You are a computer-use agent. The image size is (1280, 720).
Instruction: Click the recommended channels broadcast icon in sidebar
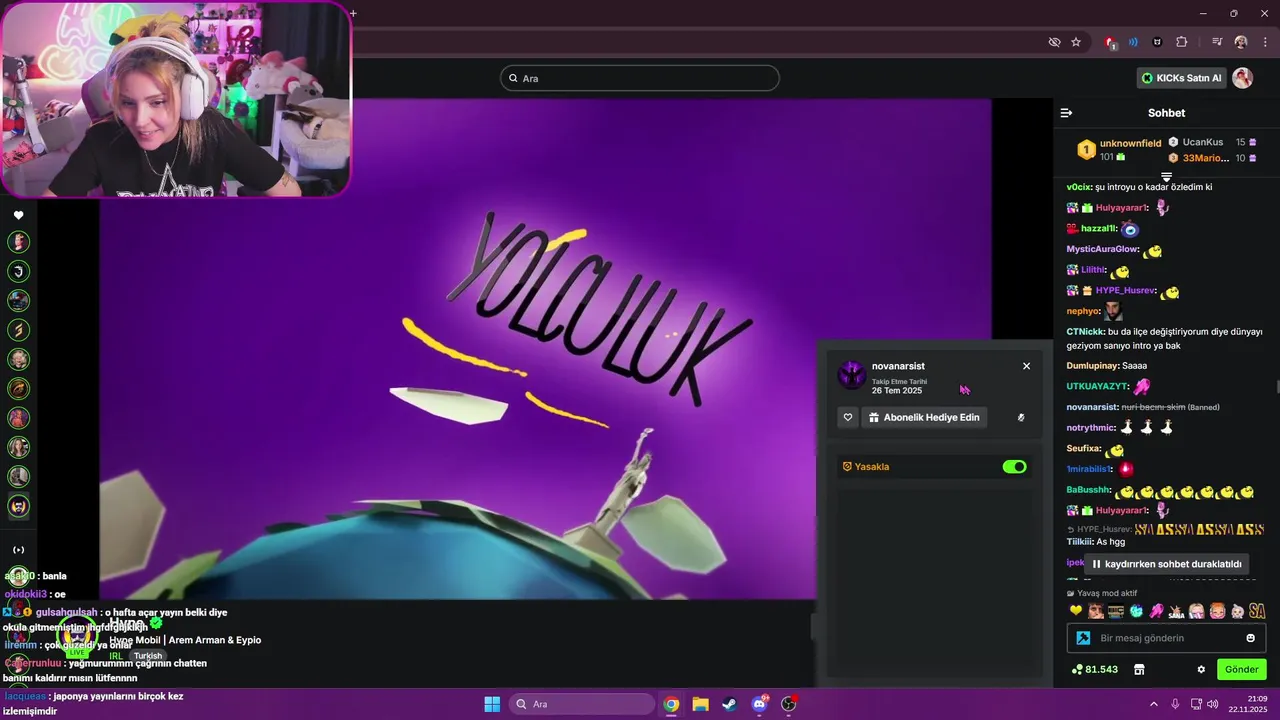click(x=18, y=549)
